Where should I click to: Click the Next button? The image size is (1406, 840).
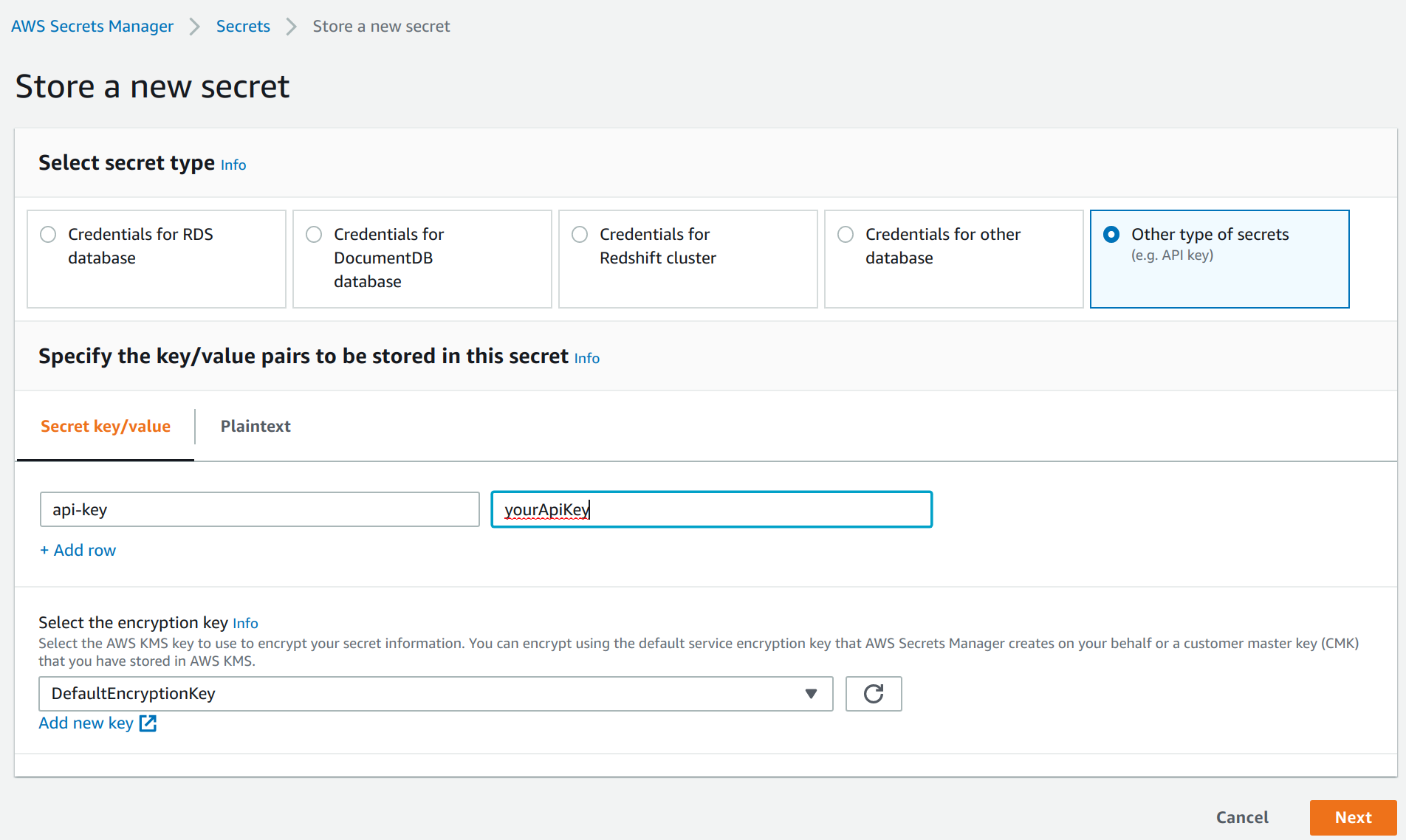tap(1353, 817)
